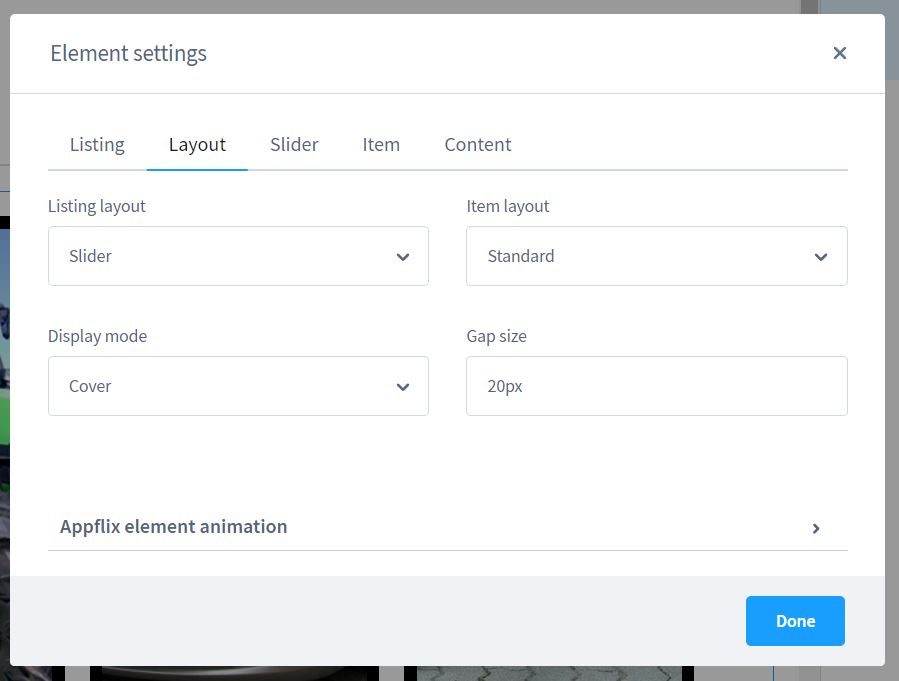Click the Element settings dialog title
The width and height of the screenshot is (899, 681).
[128, 53]
